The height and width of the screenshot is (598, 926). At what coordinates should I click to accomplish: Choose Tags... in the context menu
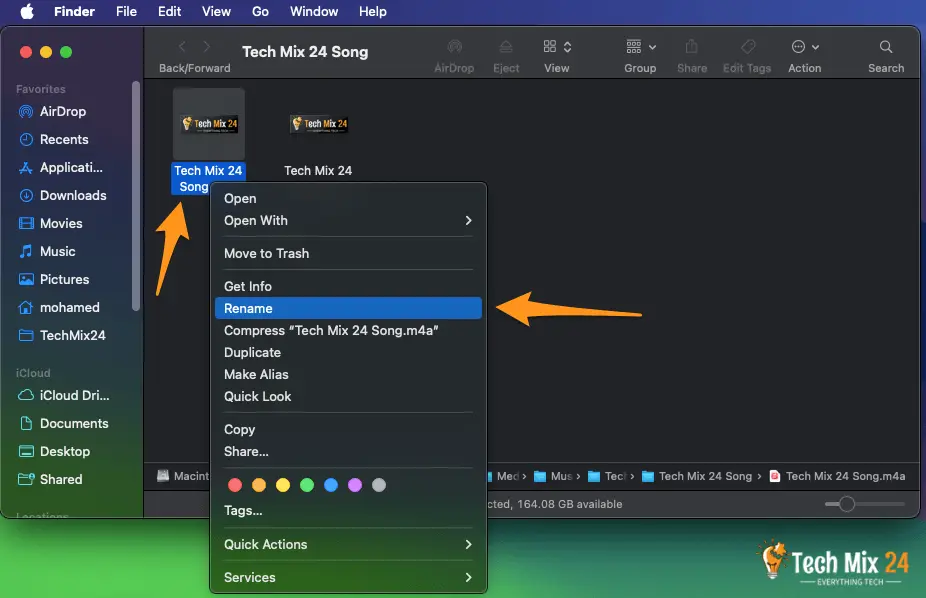348,511
